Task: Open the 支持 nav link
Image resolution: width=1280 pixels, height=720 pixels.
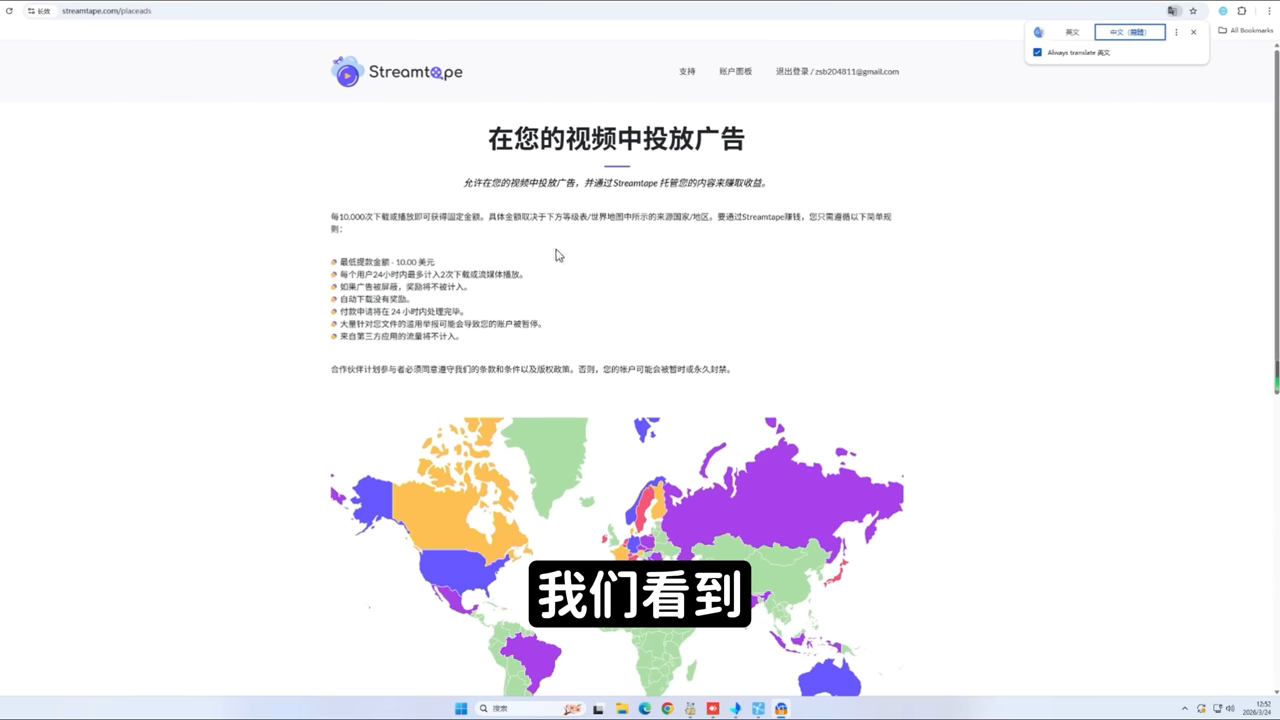Action: [x=687, y=72]
